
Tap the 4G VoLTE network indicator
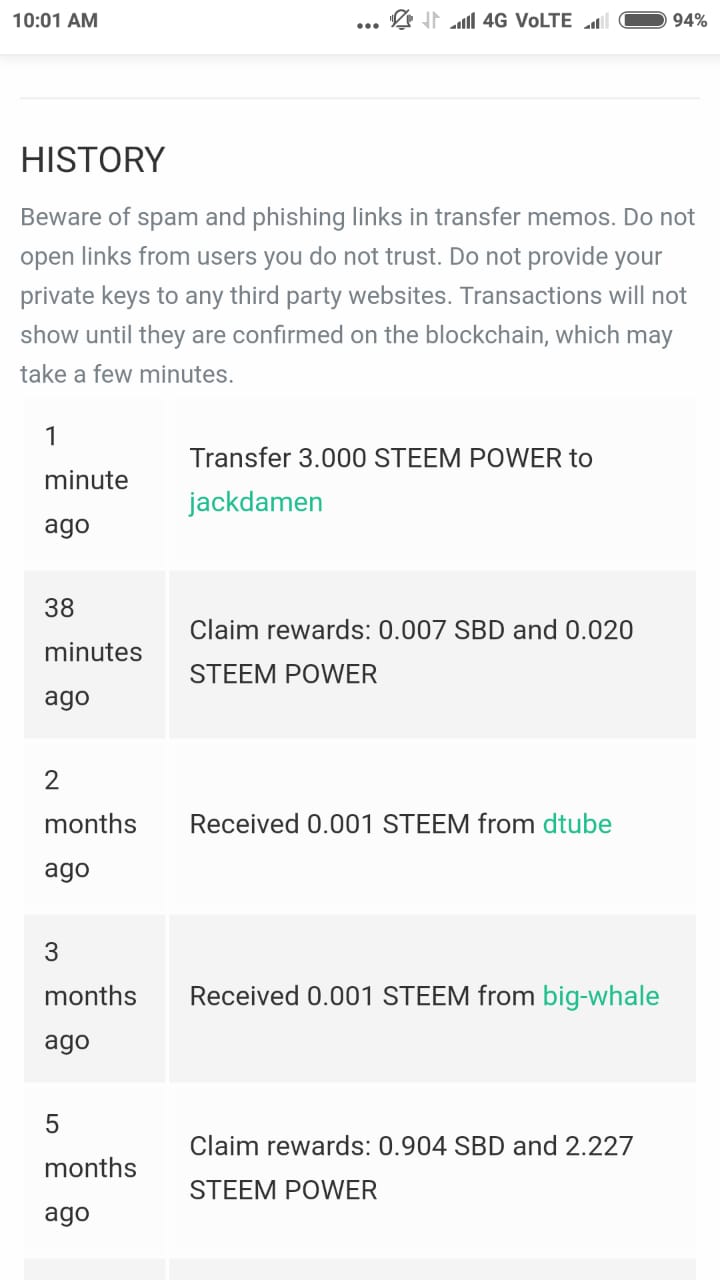[527, 20]
